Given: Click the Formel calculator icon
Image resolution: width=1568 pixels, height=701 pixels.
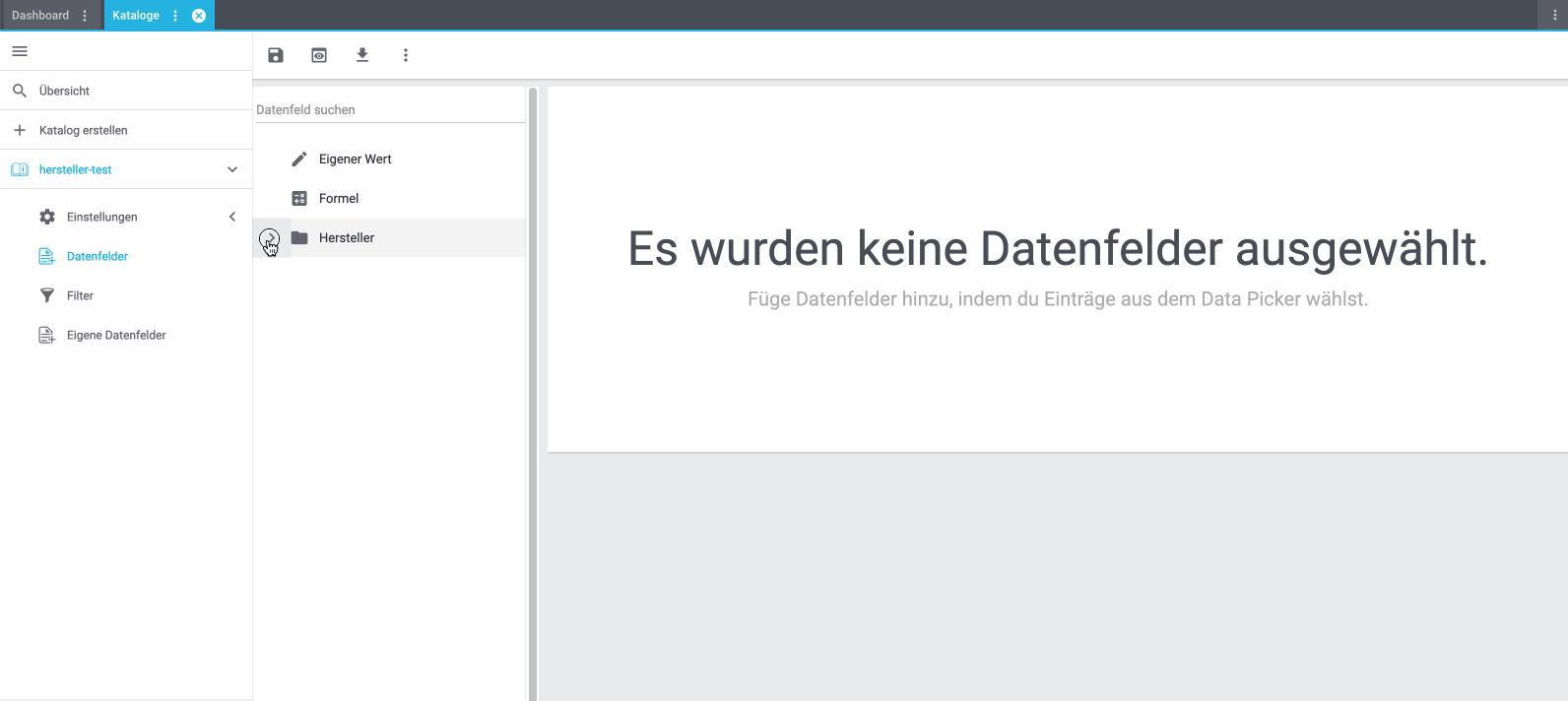Looking at the screenshot, I should tap(299, 198).
